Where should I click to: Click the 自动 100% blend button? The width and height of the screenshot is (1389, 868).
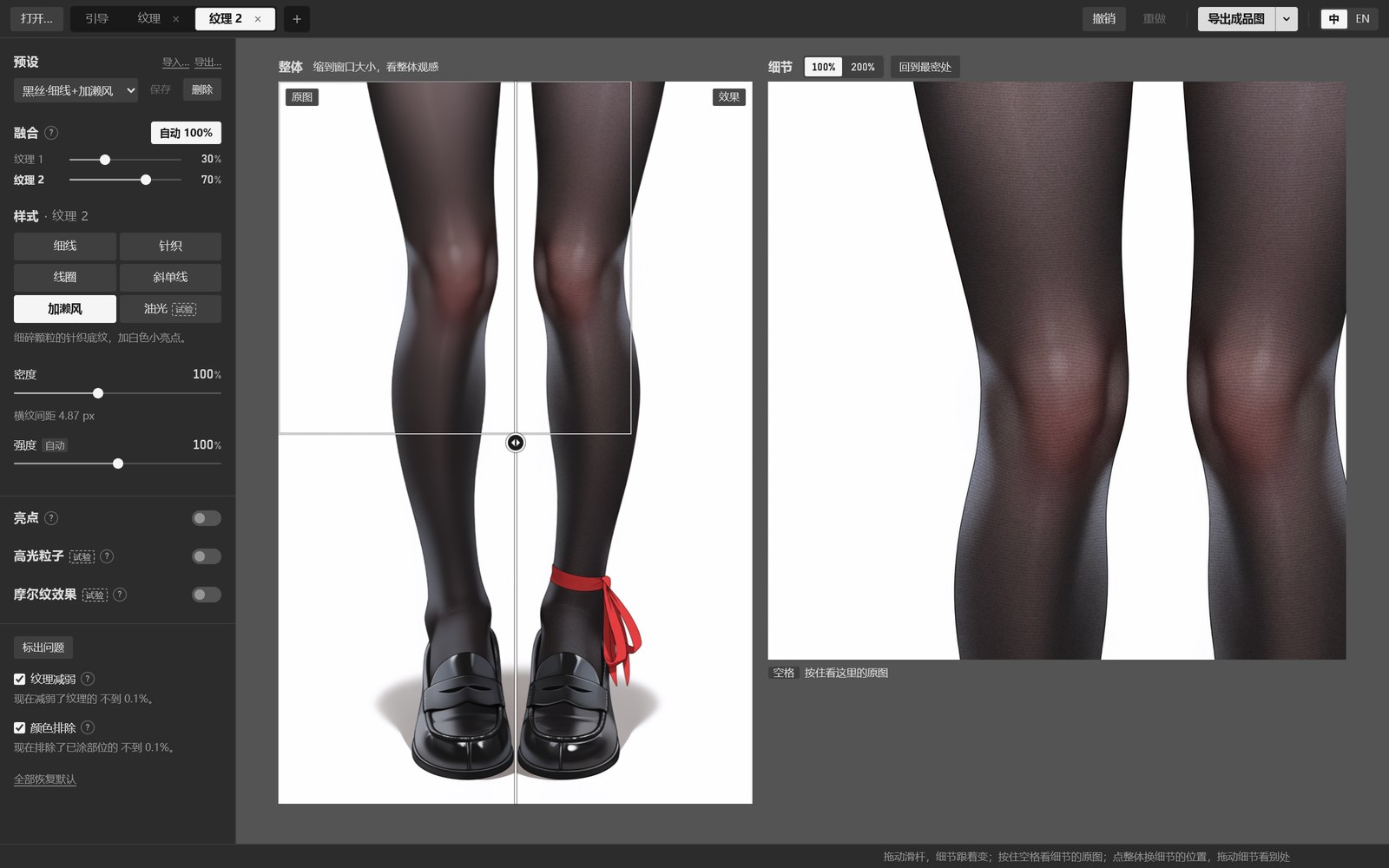pyautogui.click(x=186, y=133)
